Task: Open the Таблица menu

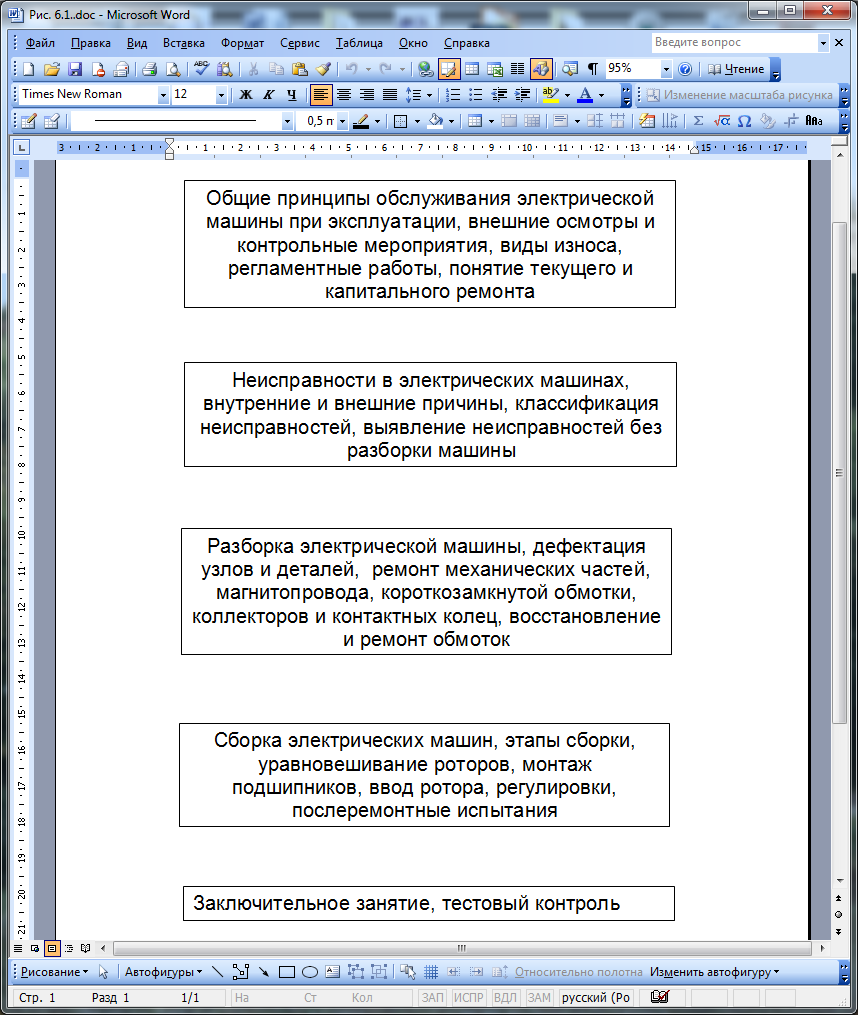Action: click(359, 43)
